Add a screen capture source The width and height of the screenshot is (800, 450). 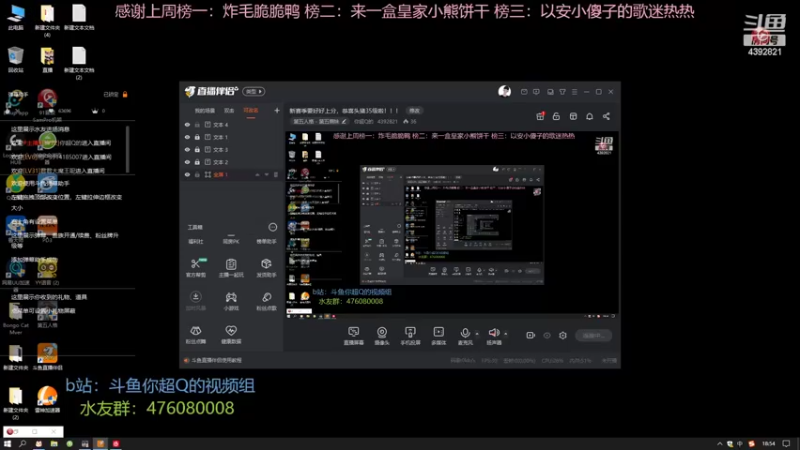coord(354,336)
